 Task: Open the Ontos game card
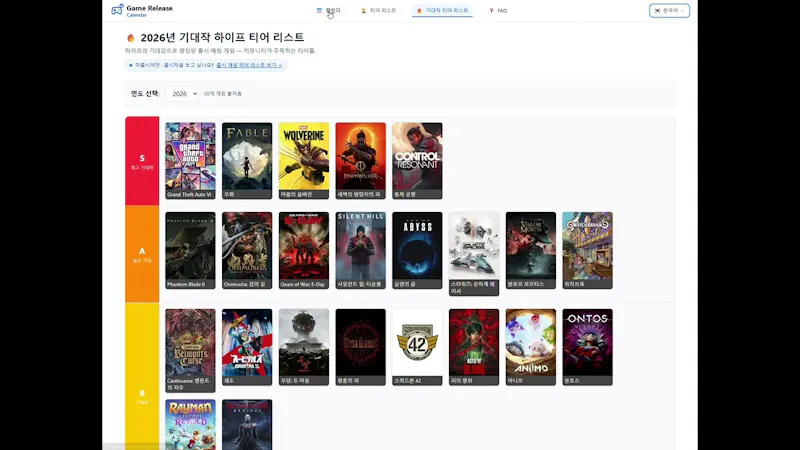pyautogui.click(x=587, y=347)
